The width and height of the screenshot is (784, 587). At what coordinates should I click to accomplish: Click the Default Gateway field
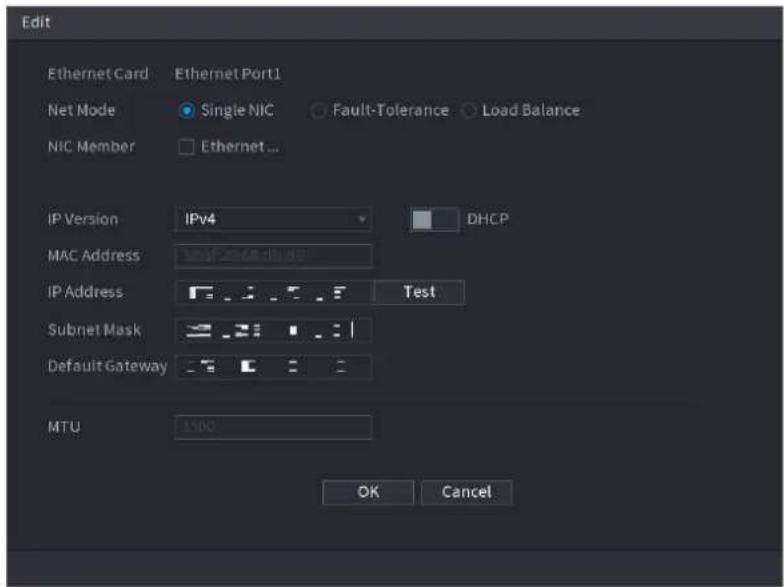[x=273, y=366]
